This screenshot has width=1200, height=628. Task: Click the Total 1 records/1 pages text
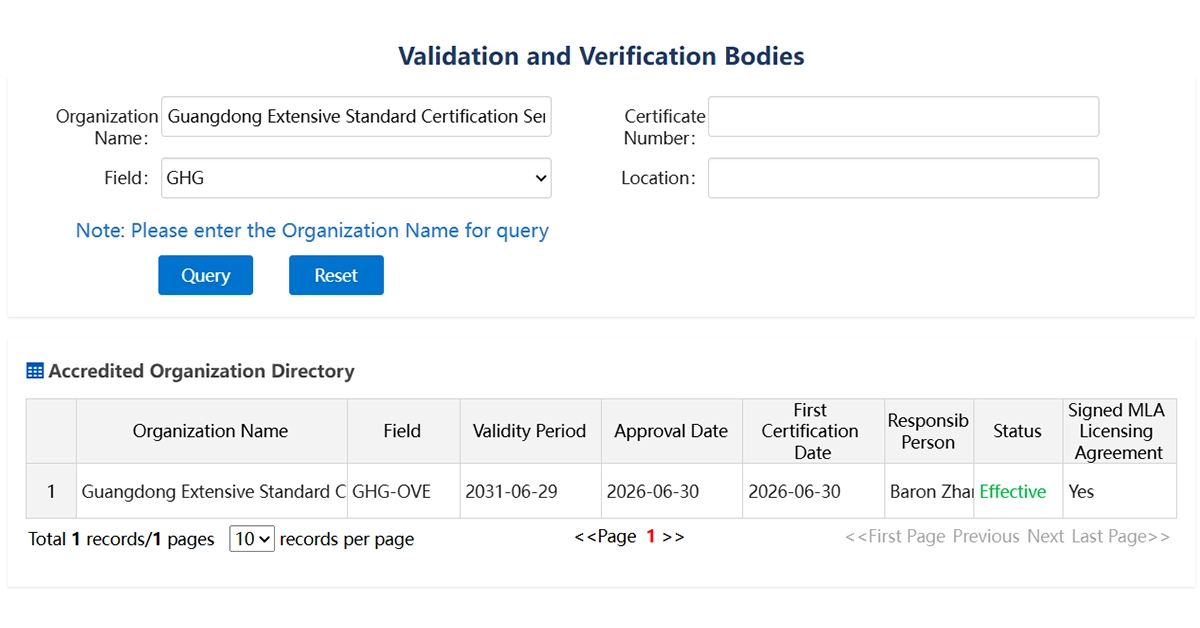[x=121, y=539]
